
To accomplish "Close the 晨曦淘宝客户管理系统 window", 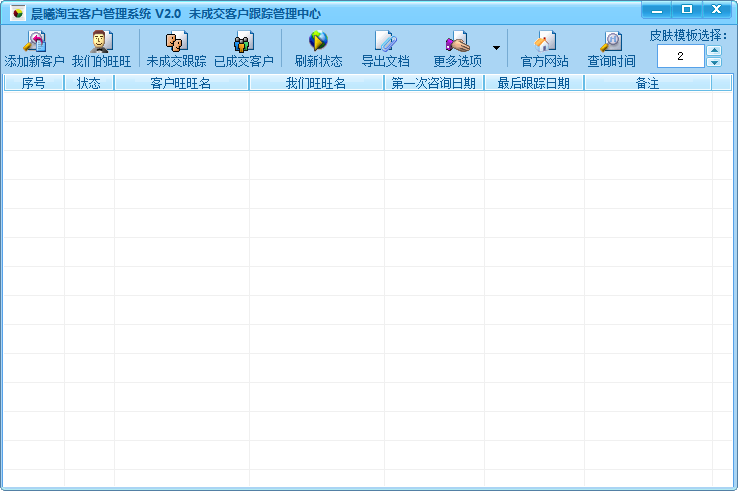I will (x=717, y=10).
